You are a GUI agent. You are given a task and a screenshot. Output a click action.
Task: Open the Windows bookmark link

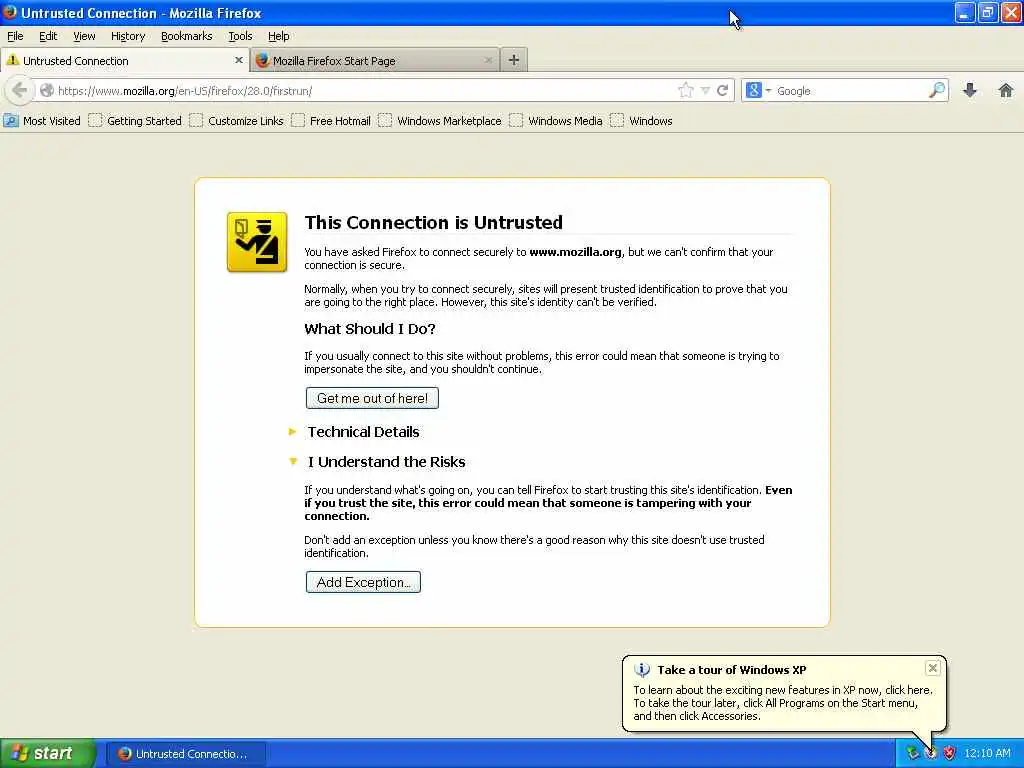click(642, 121)
